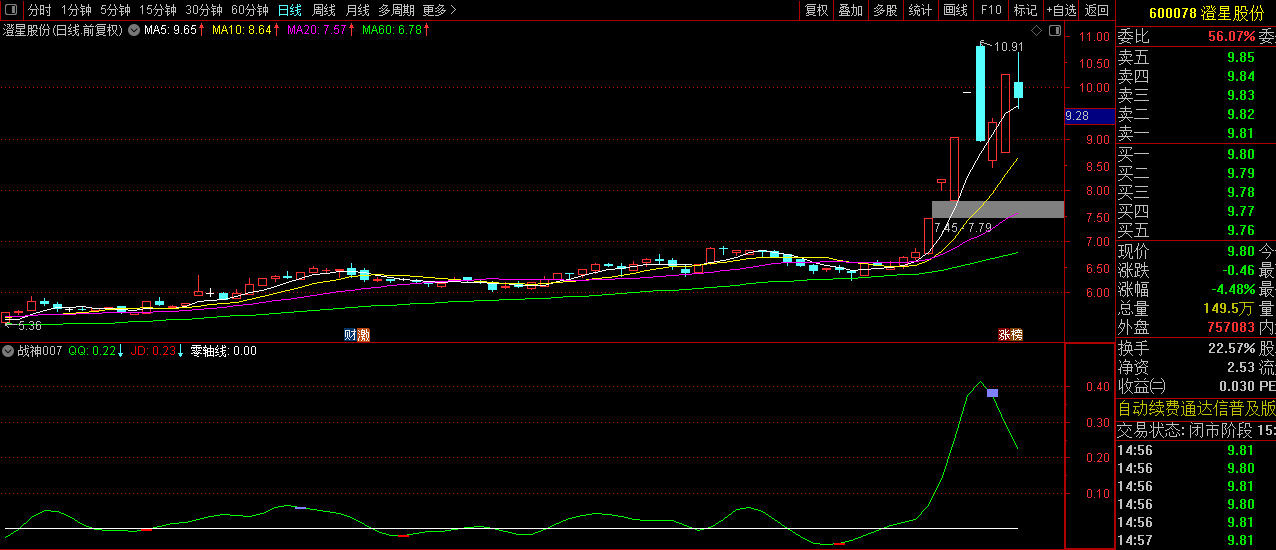The height and width of the screenshot is (550, 1276).
Task: Open F10 company information
Action: pyautogui.click(x=991, y=10)
